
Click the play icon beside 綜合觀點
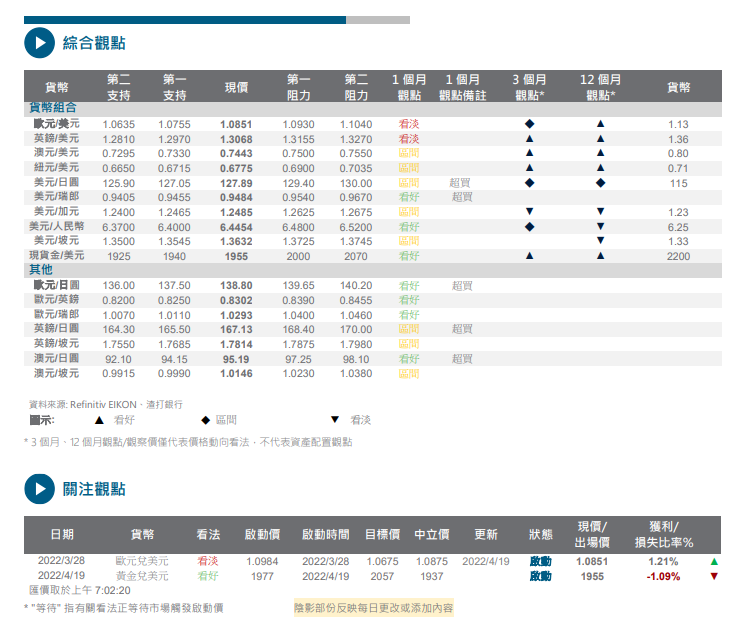pyautogui.click(x=38, y=43)
